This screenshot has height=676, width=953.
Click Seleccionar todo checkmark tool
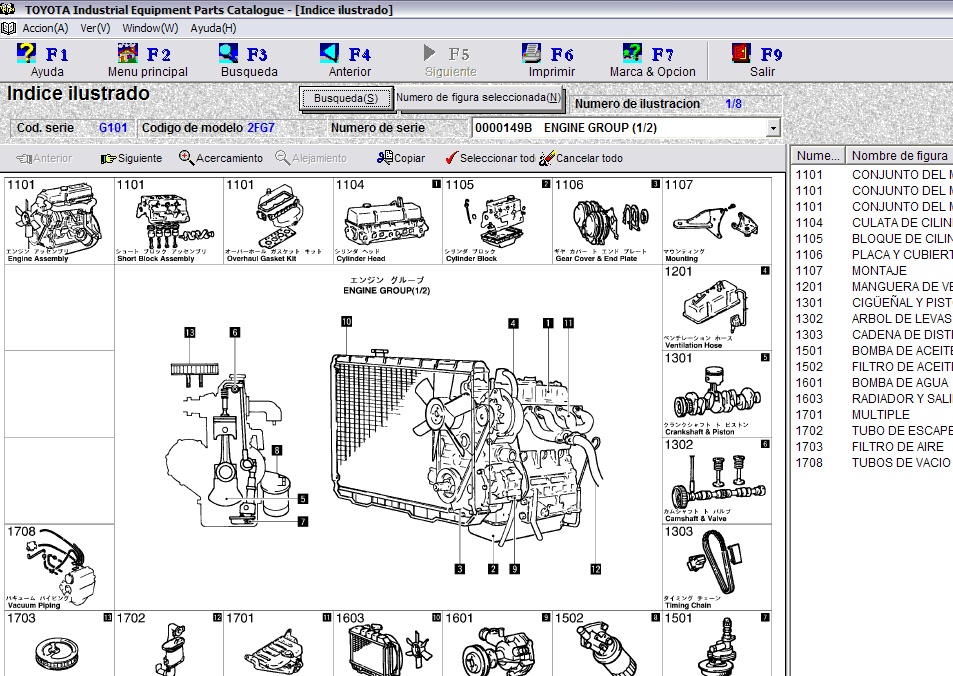pos(489,158)
